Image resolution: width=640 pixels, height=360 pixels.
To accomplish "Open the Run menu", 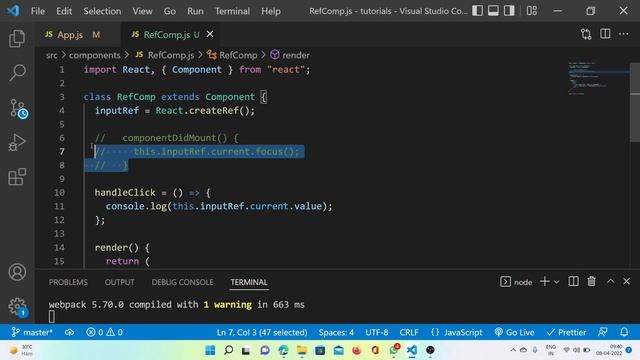I will point(195,11).
